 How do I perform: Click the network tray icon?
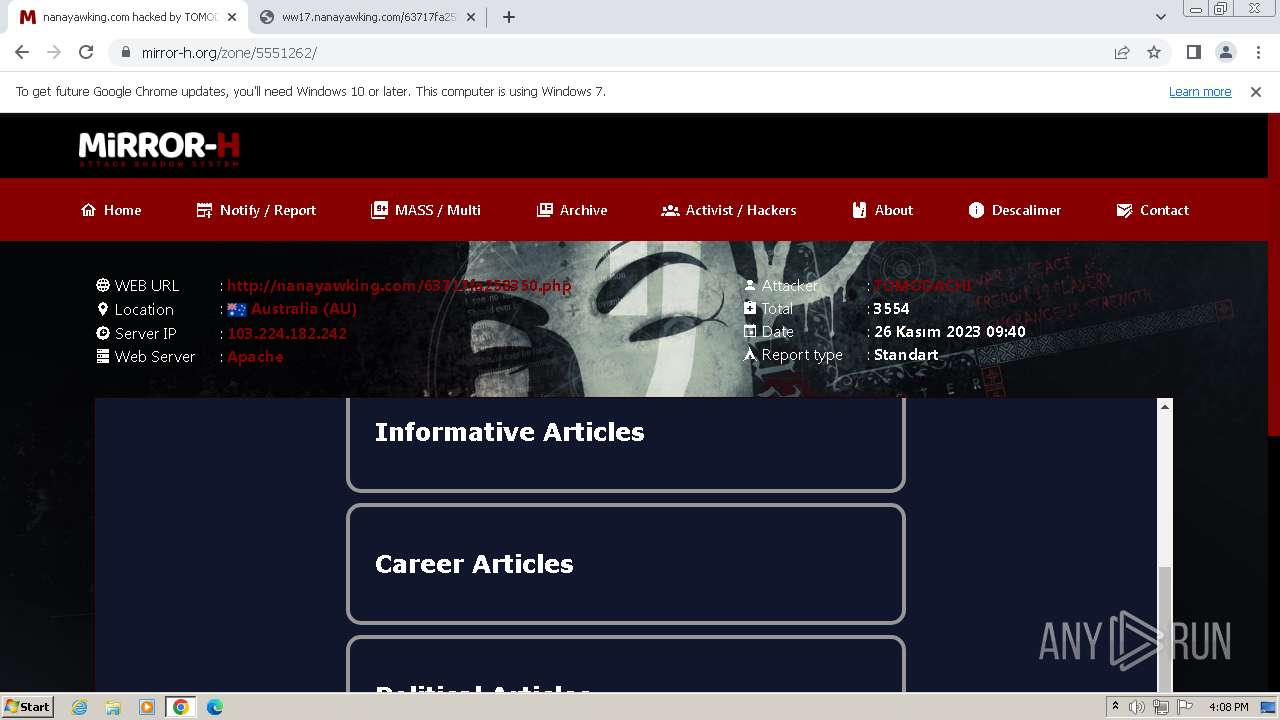click(x=1161, y=707)
